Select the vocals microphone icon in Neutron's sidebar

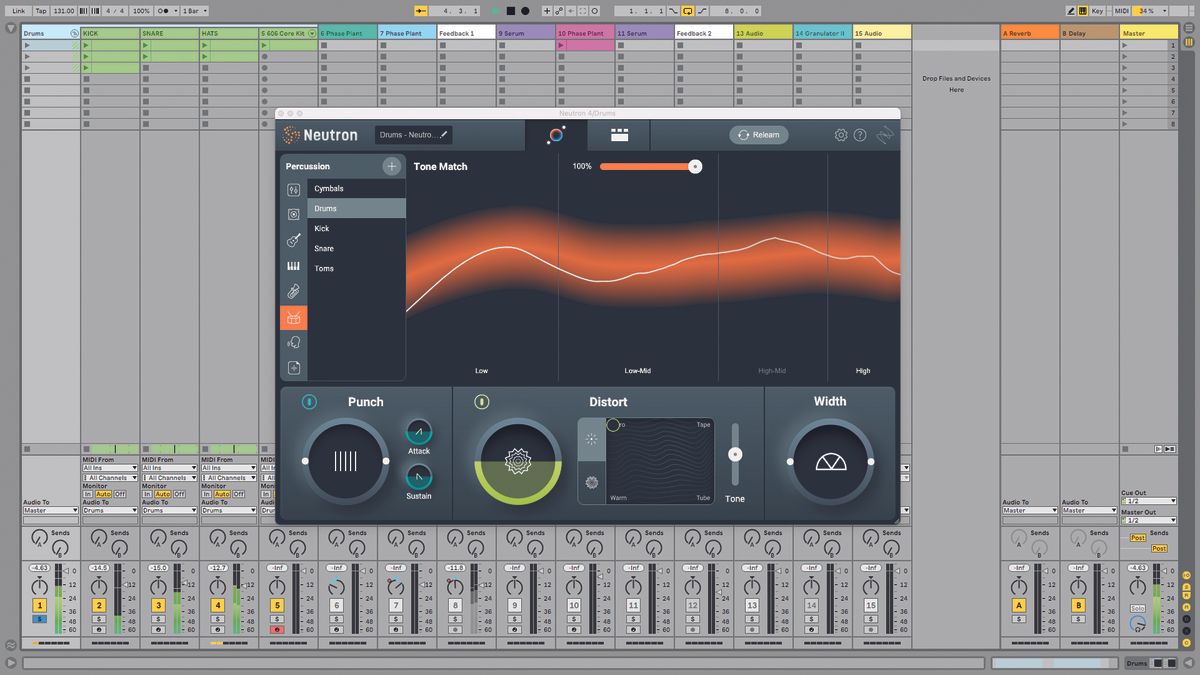[294, 342]
